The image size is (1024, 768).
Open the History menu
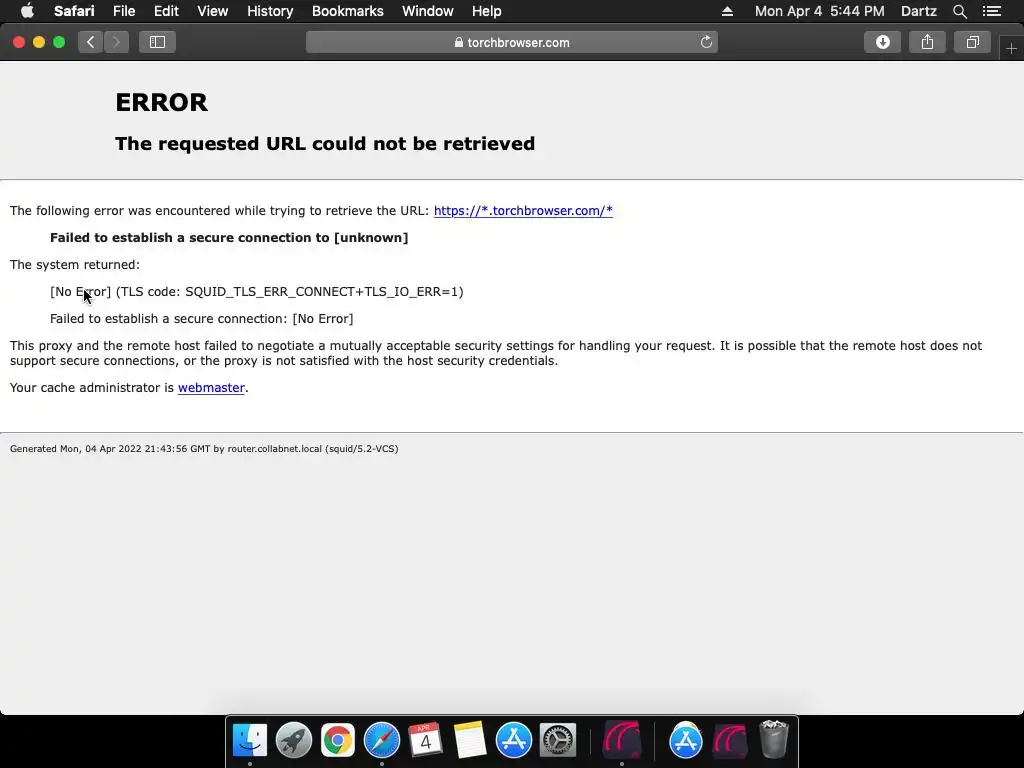270,11
